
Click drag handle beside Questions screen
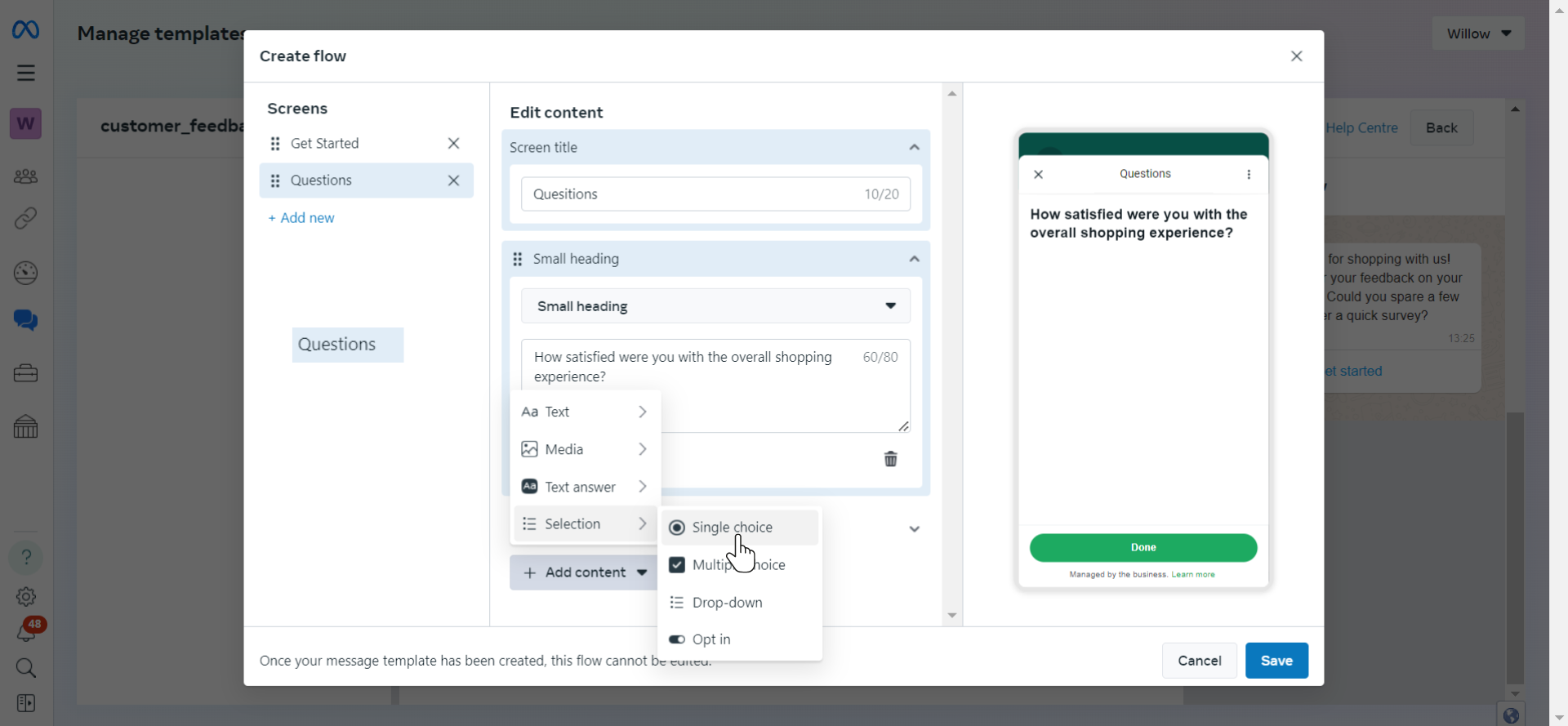click(275, 180)
